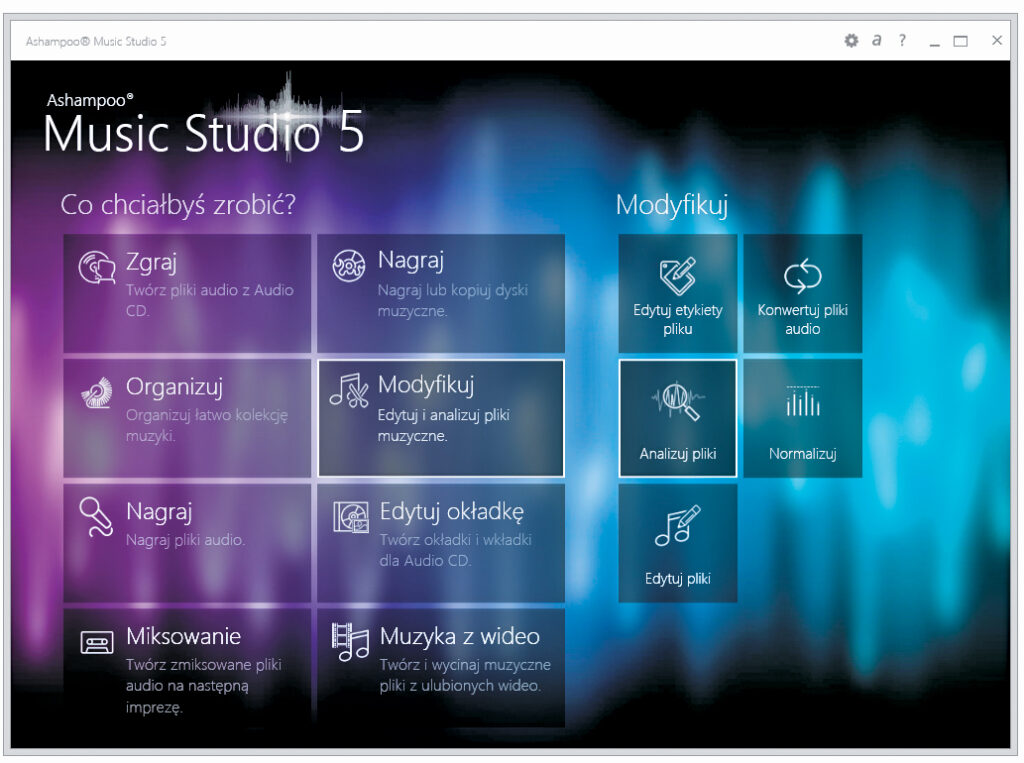
Task: Select the Modyfikuj scissors-note editing icon
Action: 351,390
